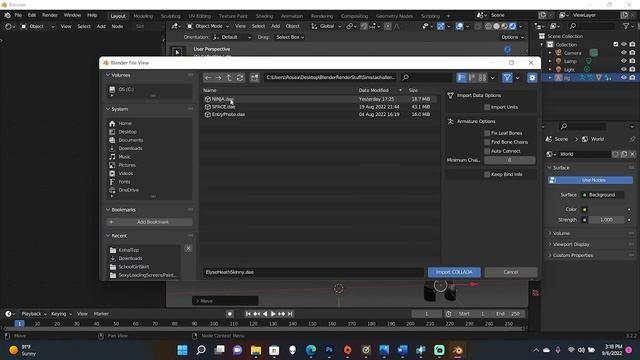Collapse the Volumes panel

(108, 75)
